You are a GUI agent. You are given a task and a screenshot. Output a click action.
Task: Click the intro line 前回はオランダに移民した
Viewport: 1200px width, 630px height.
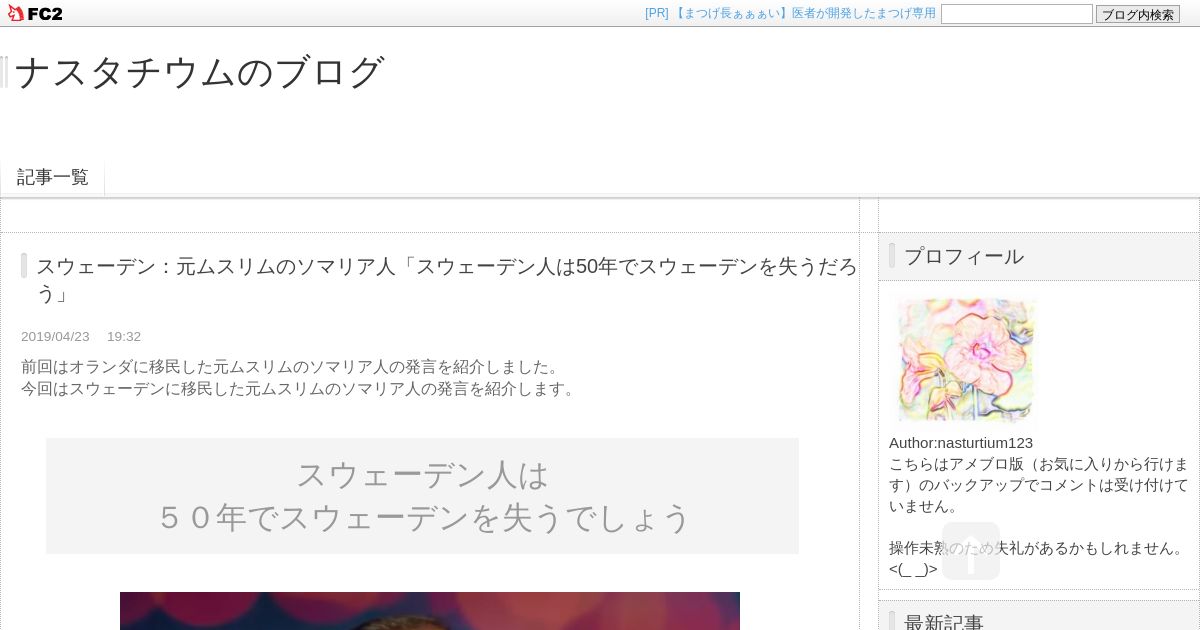pyautogui.click(x=292, y=367)
